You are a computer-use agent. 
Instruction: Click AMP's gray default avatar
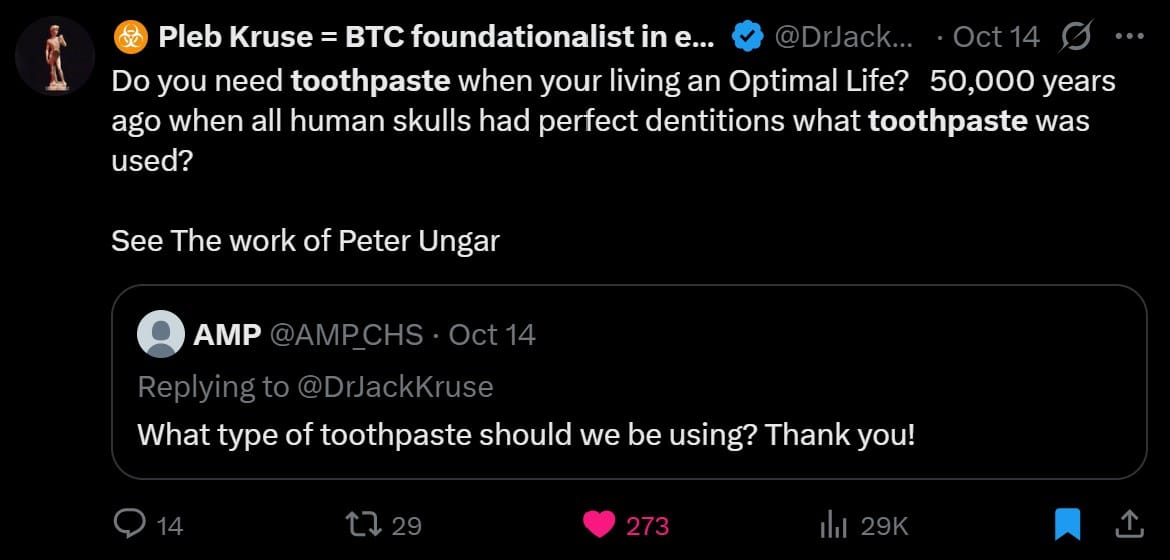pyautogui.click(x=160, y=334)
